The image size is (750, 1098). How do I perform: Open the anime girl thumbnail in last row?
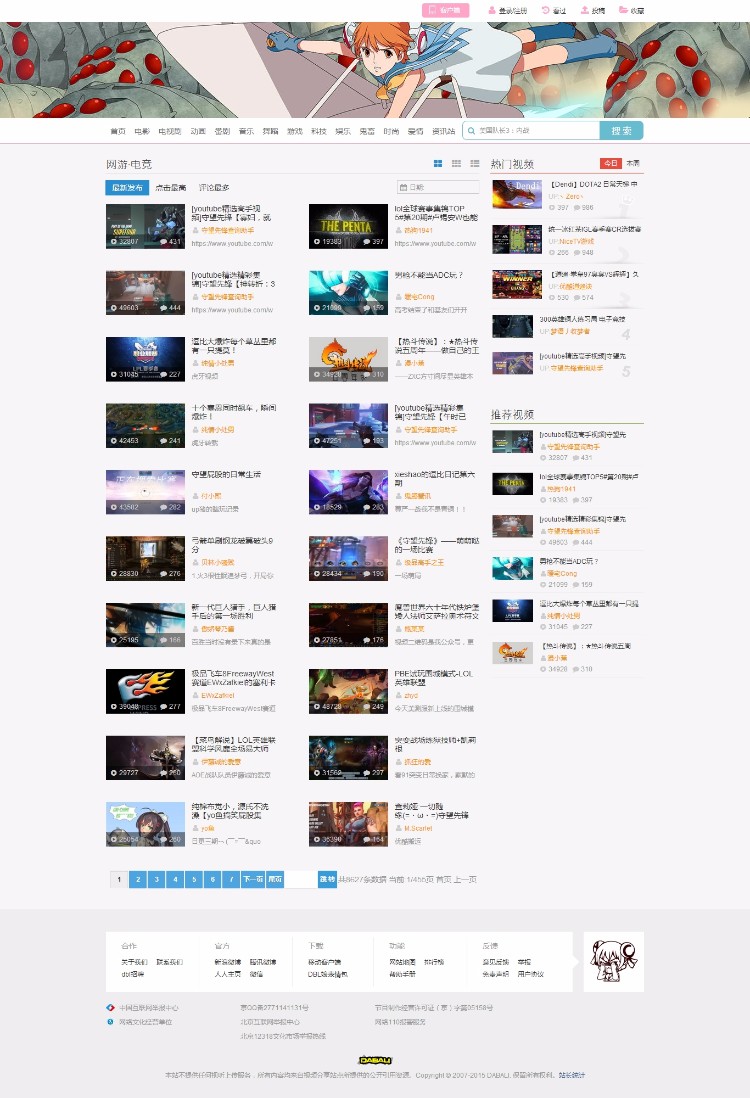tap(145, 824)
